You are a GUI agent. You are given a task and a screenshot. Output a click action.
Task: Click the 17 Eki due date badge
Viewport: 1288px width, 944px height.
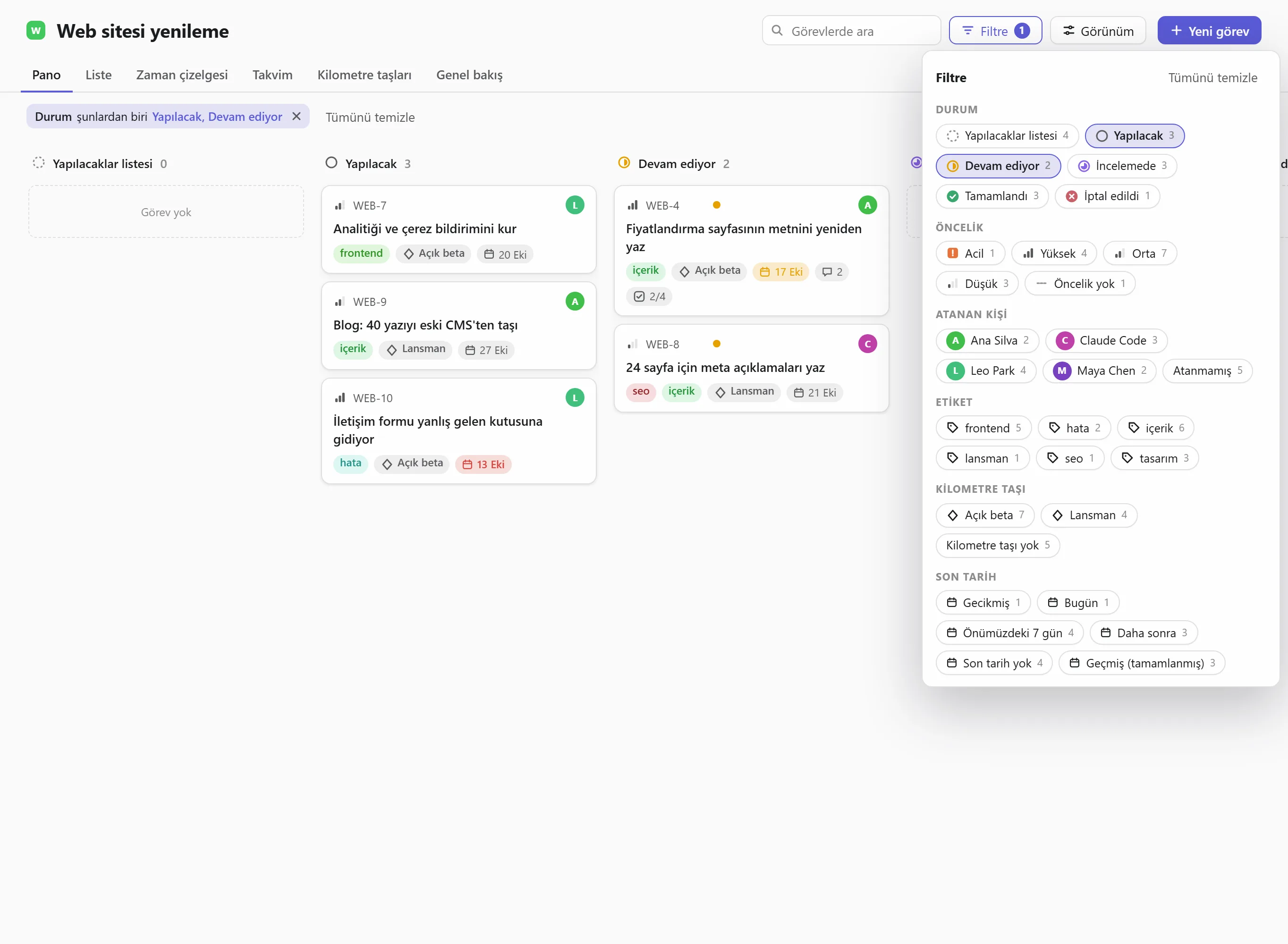point(781,272)
